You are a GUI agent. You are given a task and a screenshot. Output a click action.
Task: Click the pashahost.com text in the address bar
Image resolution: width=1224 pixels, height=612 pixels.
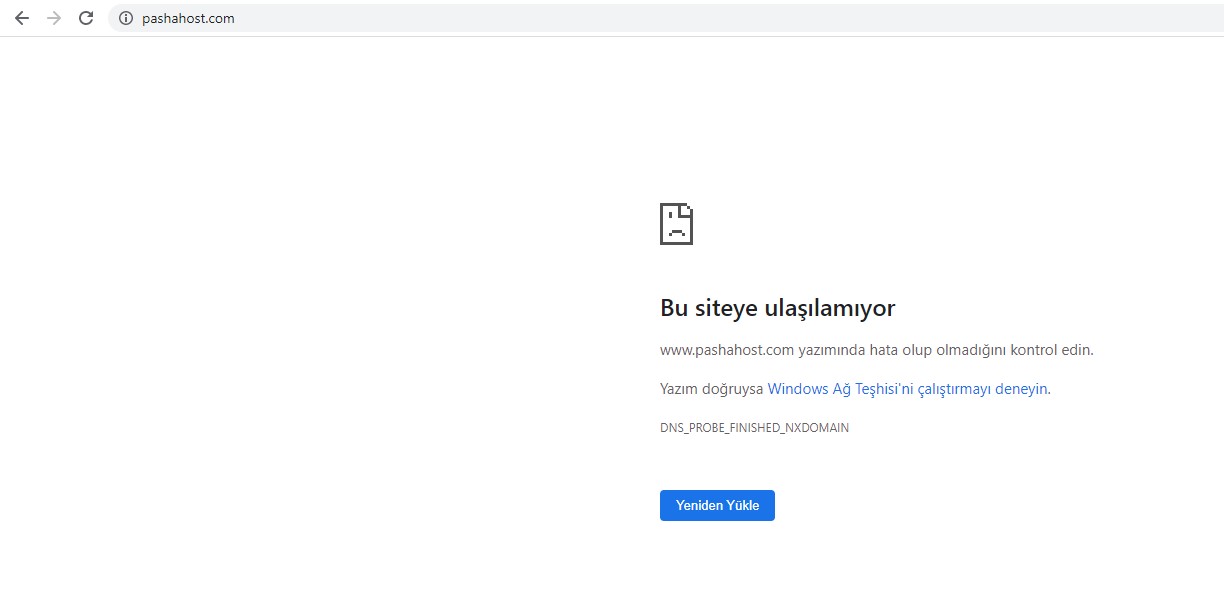(188, 18)
